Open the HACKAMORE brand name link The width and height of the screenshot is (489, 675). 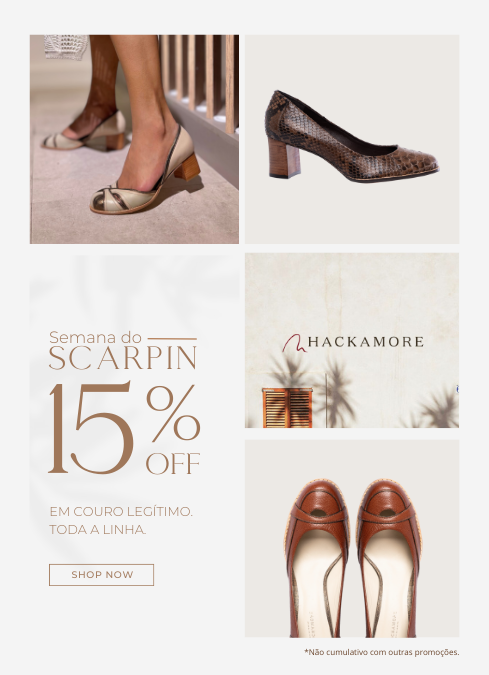[x=365, y=342]
